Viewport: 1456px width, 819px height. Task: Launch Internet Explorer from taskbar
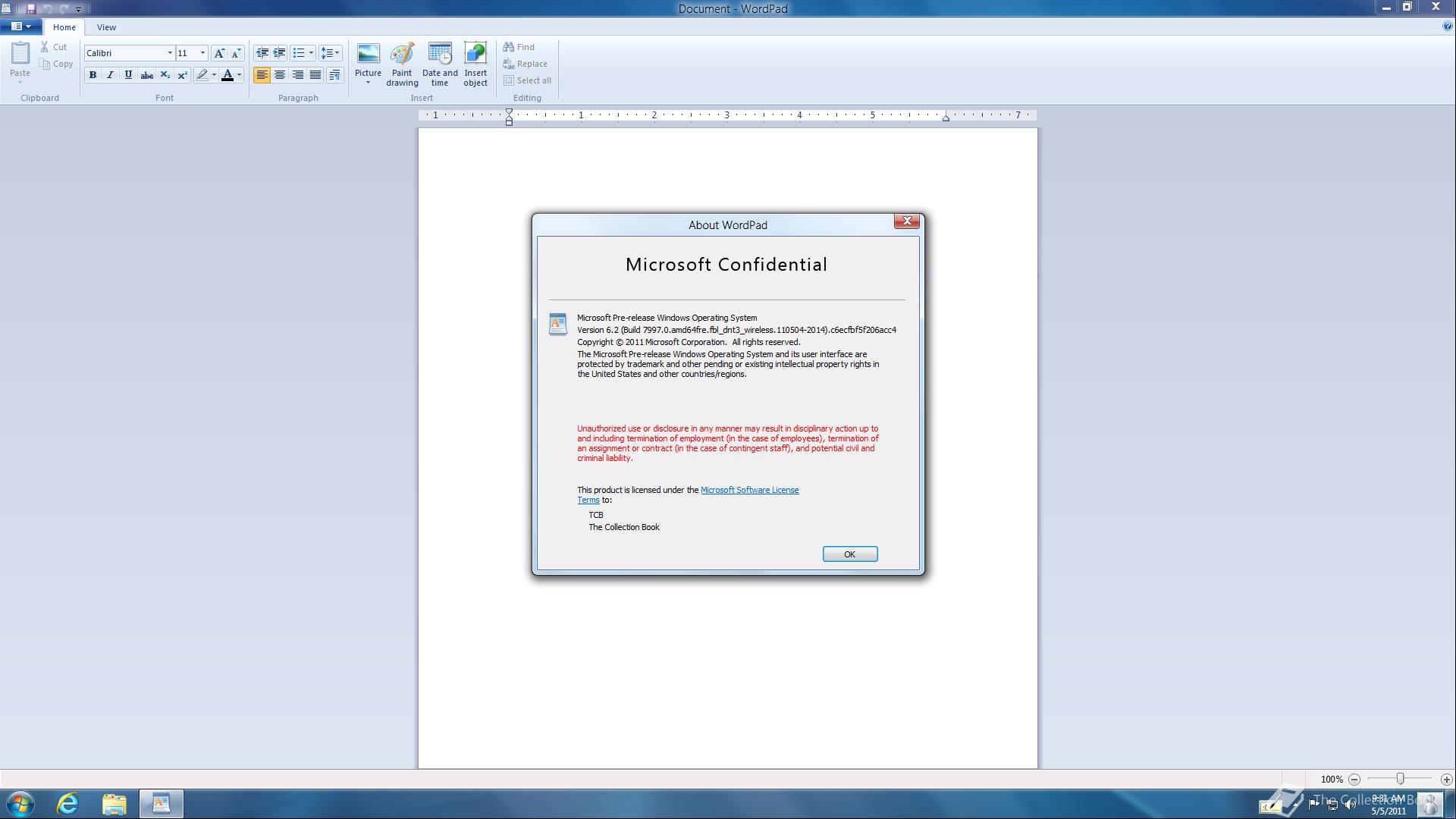point(67,804)
